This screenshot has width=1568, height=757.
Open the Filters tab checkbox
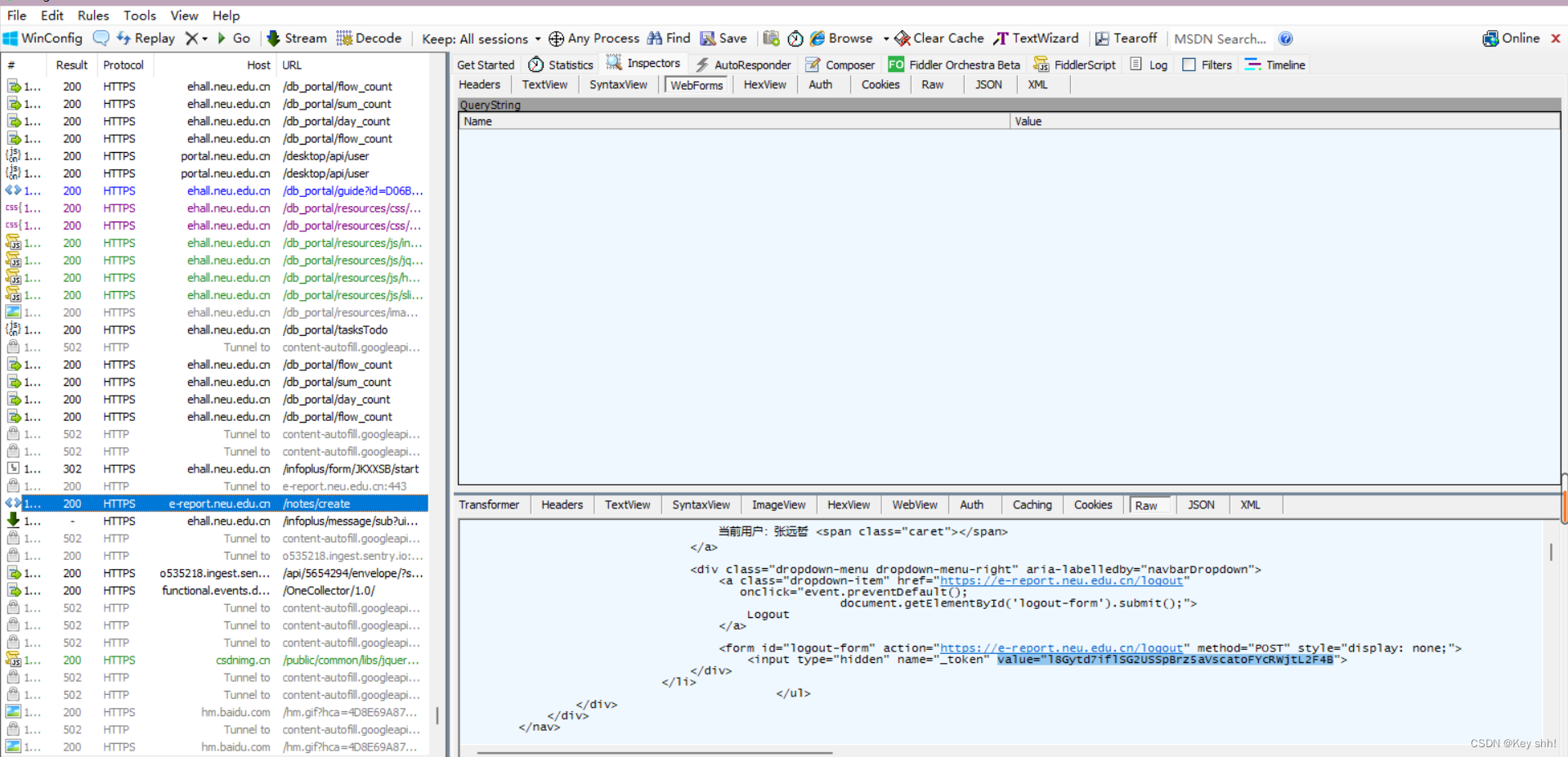[1189, 65]
